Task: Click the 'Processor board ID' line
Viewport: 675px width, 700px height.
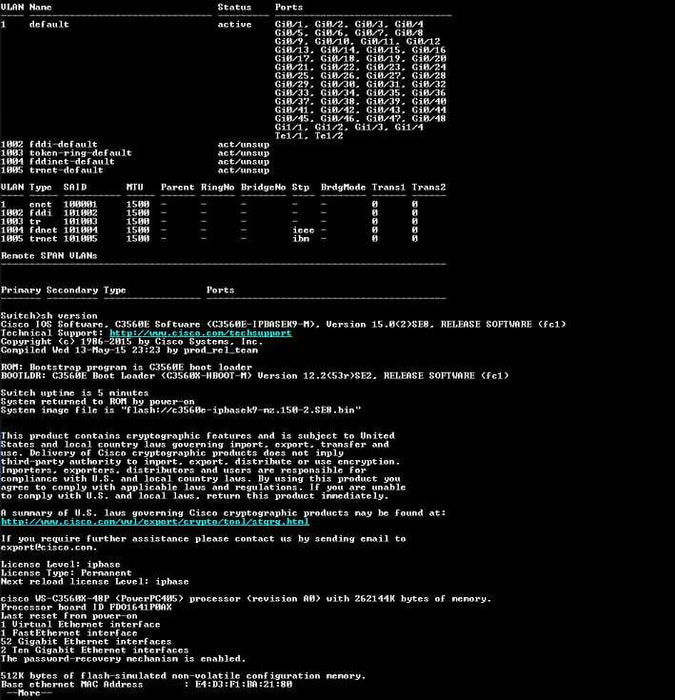Action: (86, 607)
